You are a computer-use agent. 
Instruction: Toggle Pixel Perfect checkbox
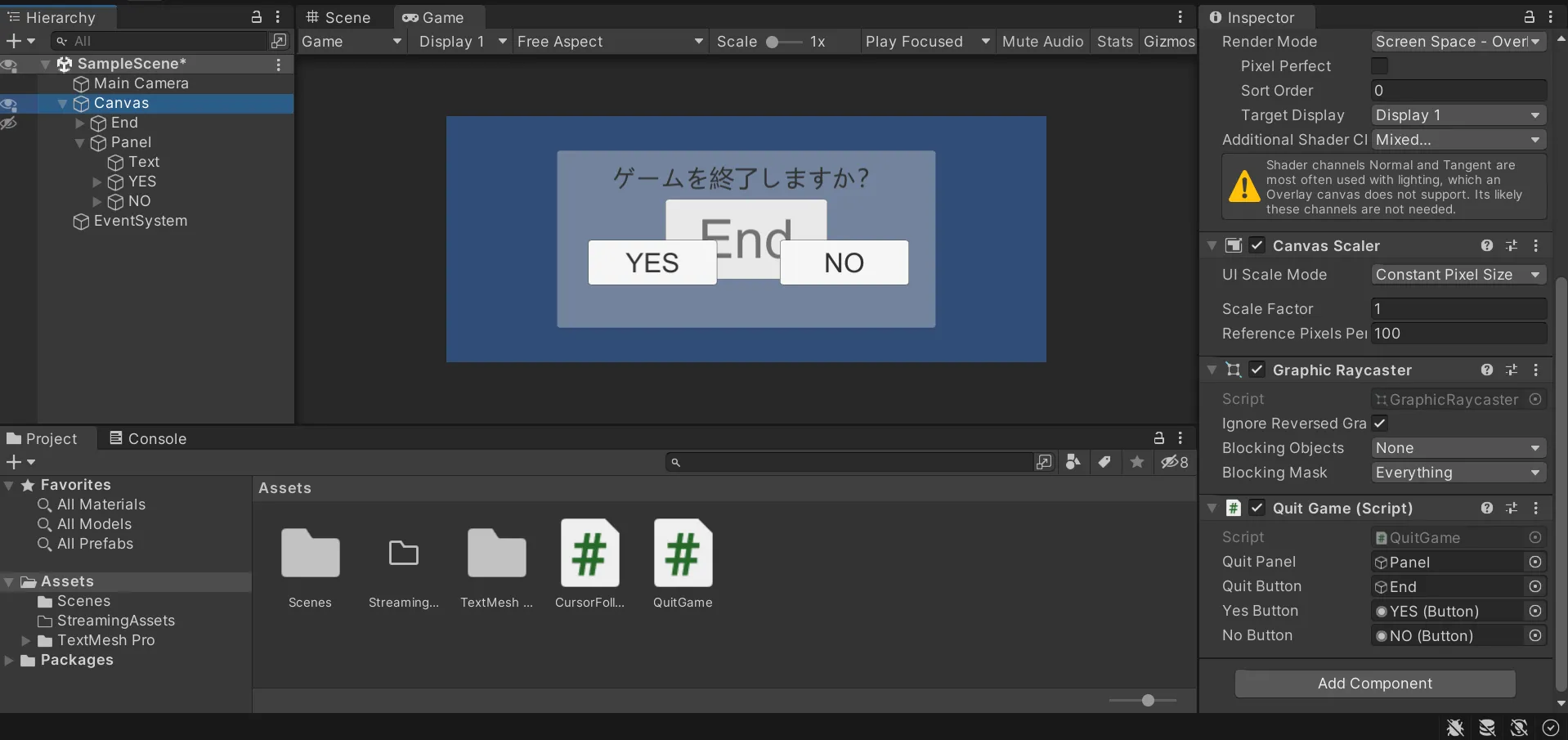coord(1380,66)
